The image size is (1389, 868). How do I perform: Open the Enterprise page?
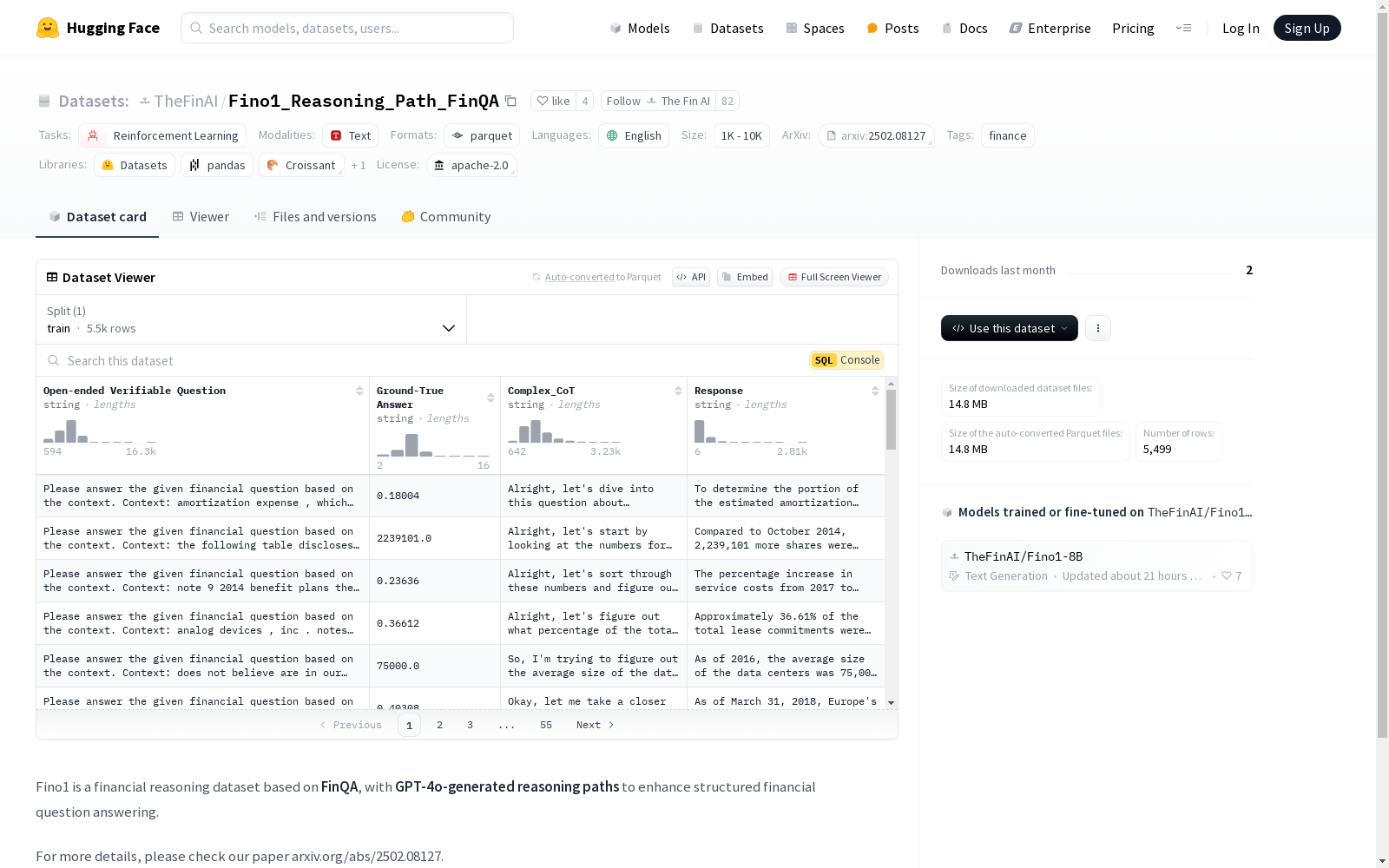click(1050, 28)
